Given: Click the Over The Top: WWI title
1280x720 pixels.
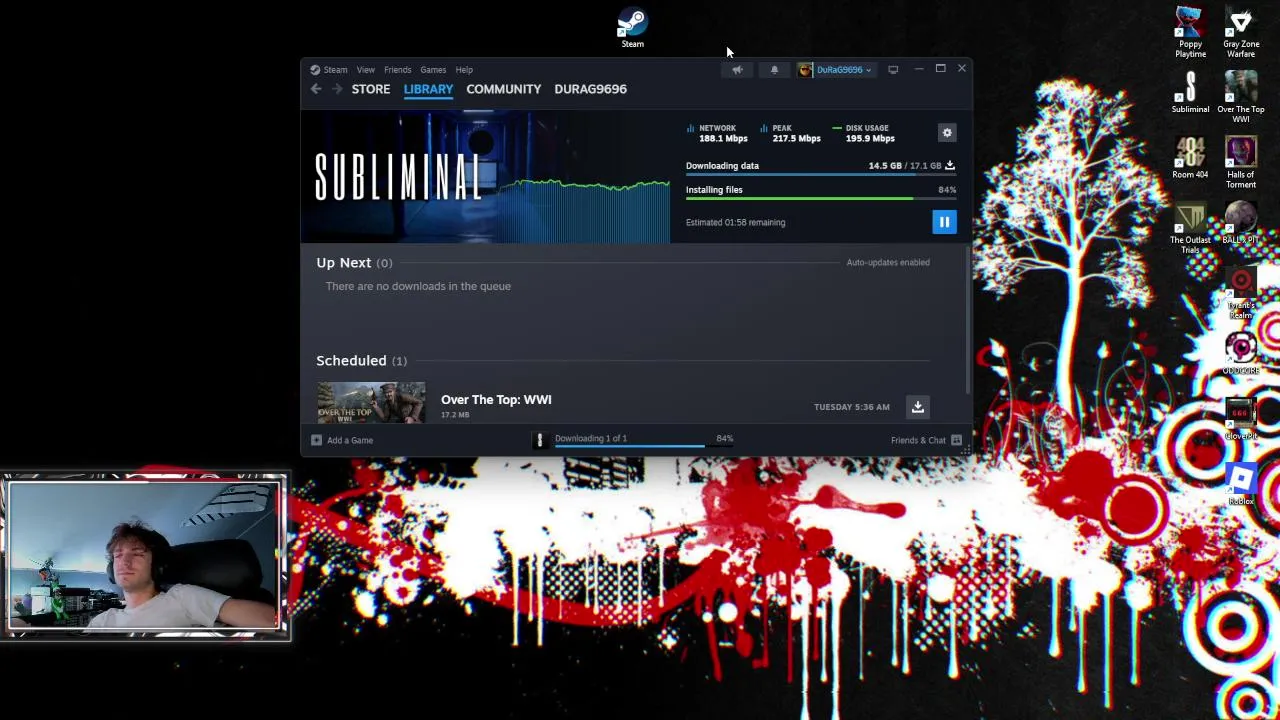Looking at the screenshot, I should pyautogui.click(x=496, y=400).
